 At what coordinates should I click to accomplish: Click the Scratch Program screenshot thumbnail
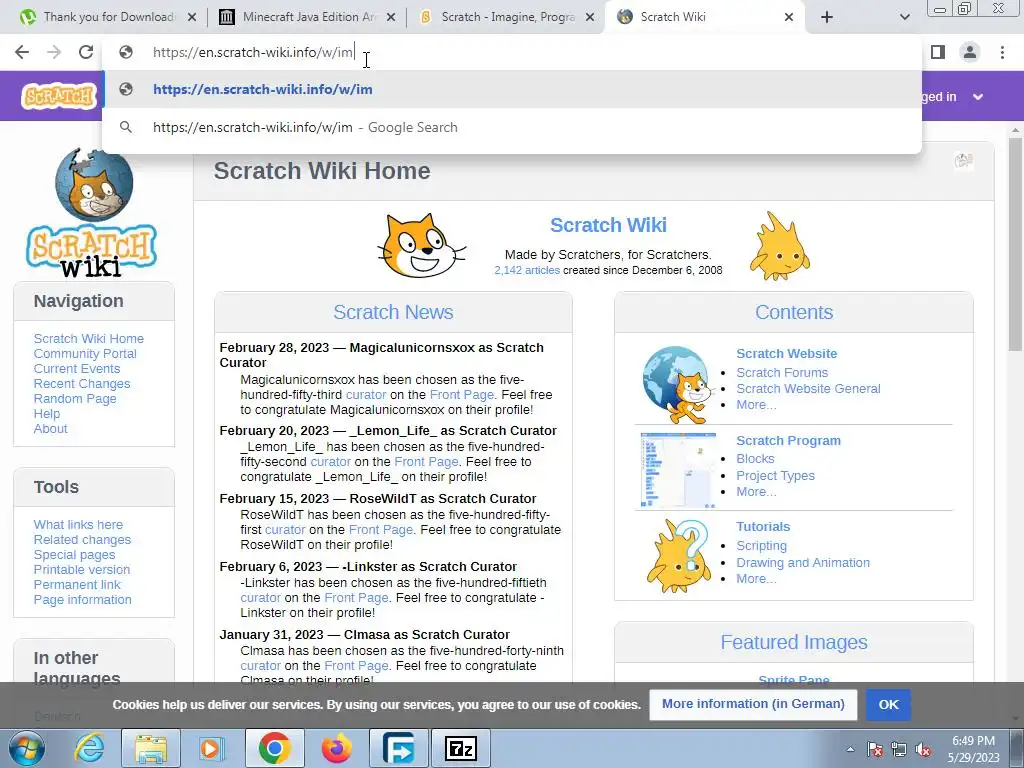pos(678,470)
